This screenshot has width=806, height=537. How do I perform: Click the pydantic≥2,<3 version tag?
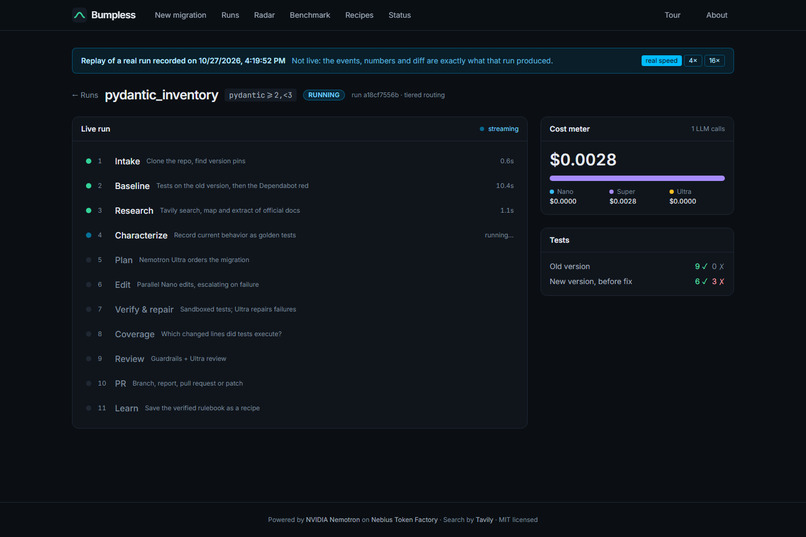pyautogui.click(x=260, y=95)
